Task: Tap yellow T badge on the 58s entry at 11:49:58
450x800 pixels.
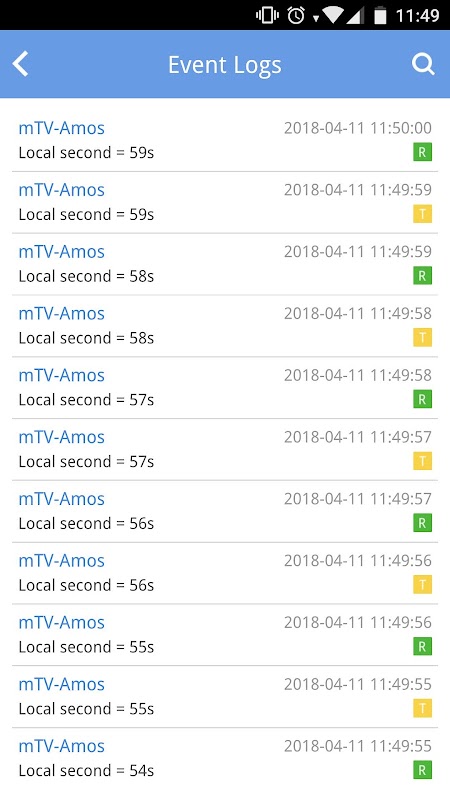Action: [422, 337]
